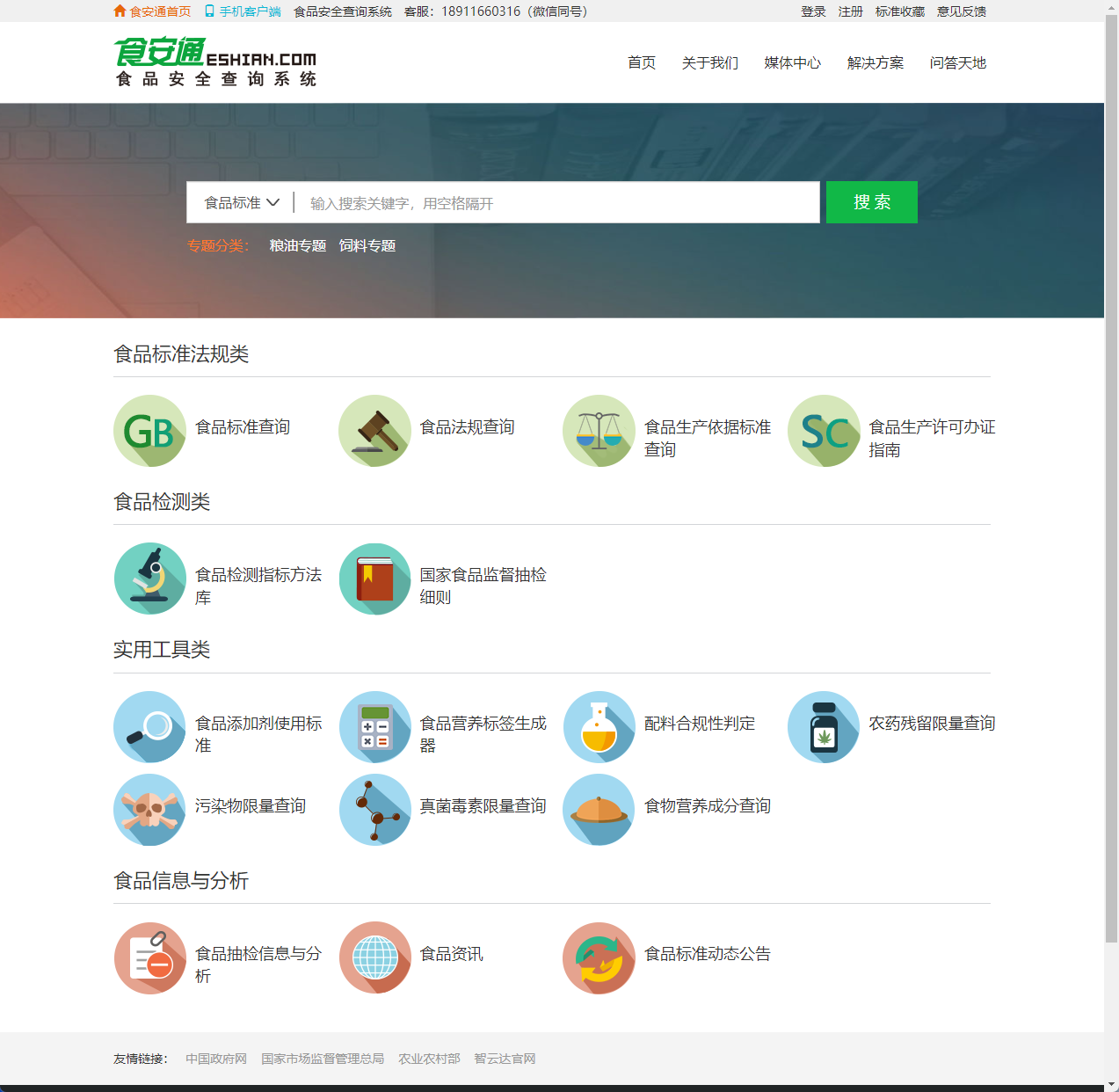Open 关于我们 in the navigation menu

(709, 63)
